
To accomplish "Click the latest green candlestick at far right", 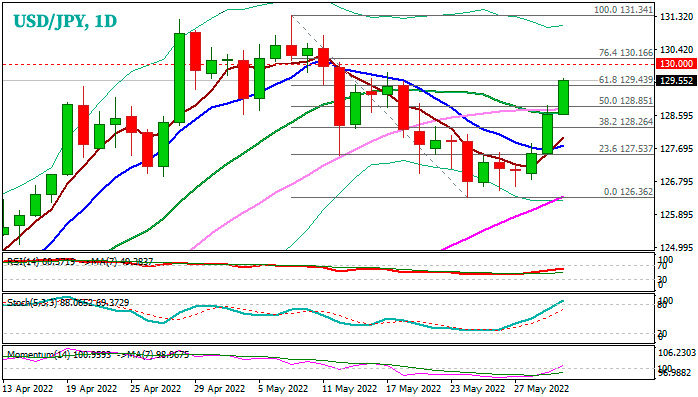I will click(x=564, y=97).
